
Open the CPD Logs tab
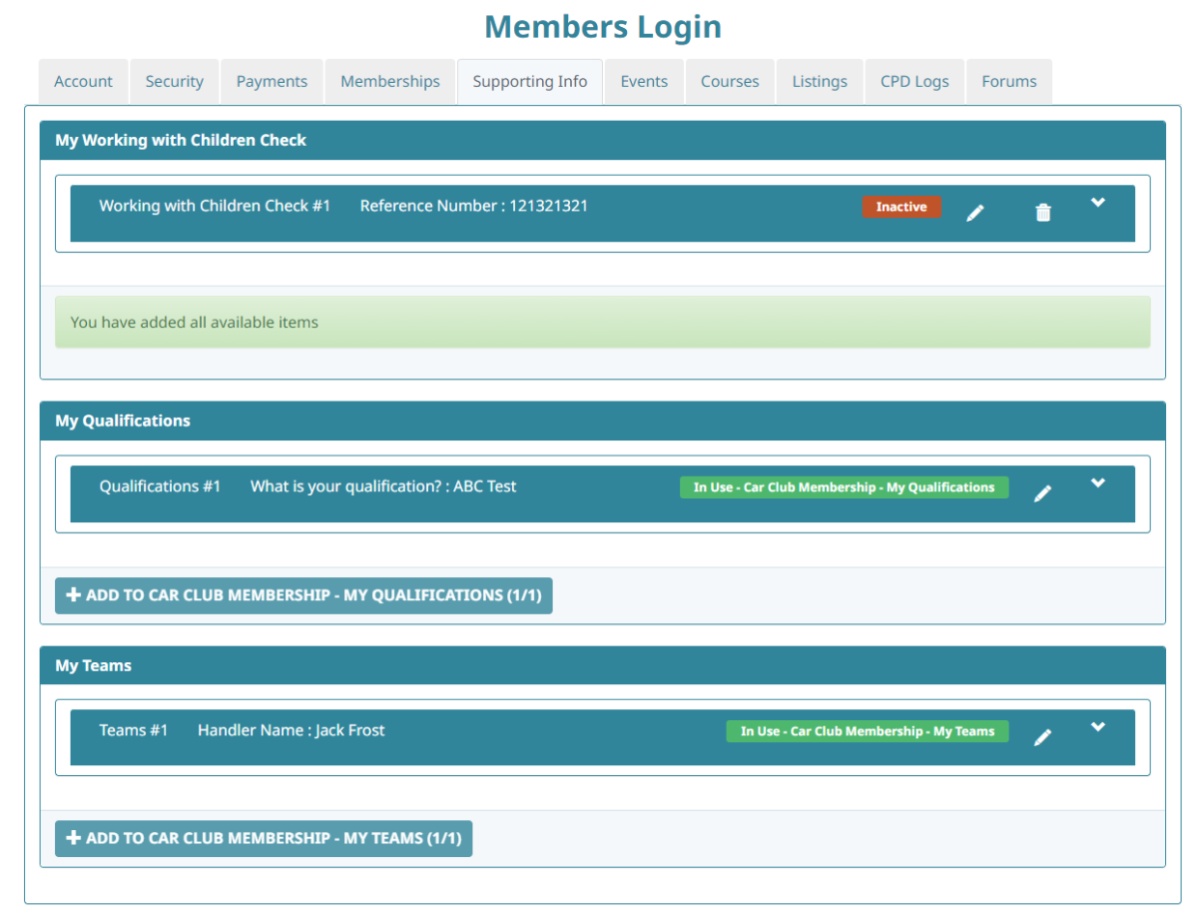click(x=913, y=81)
